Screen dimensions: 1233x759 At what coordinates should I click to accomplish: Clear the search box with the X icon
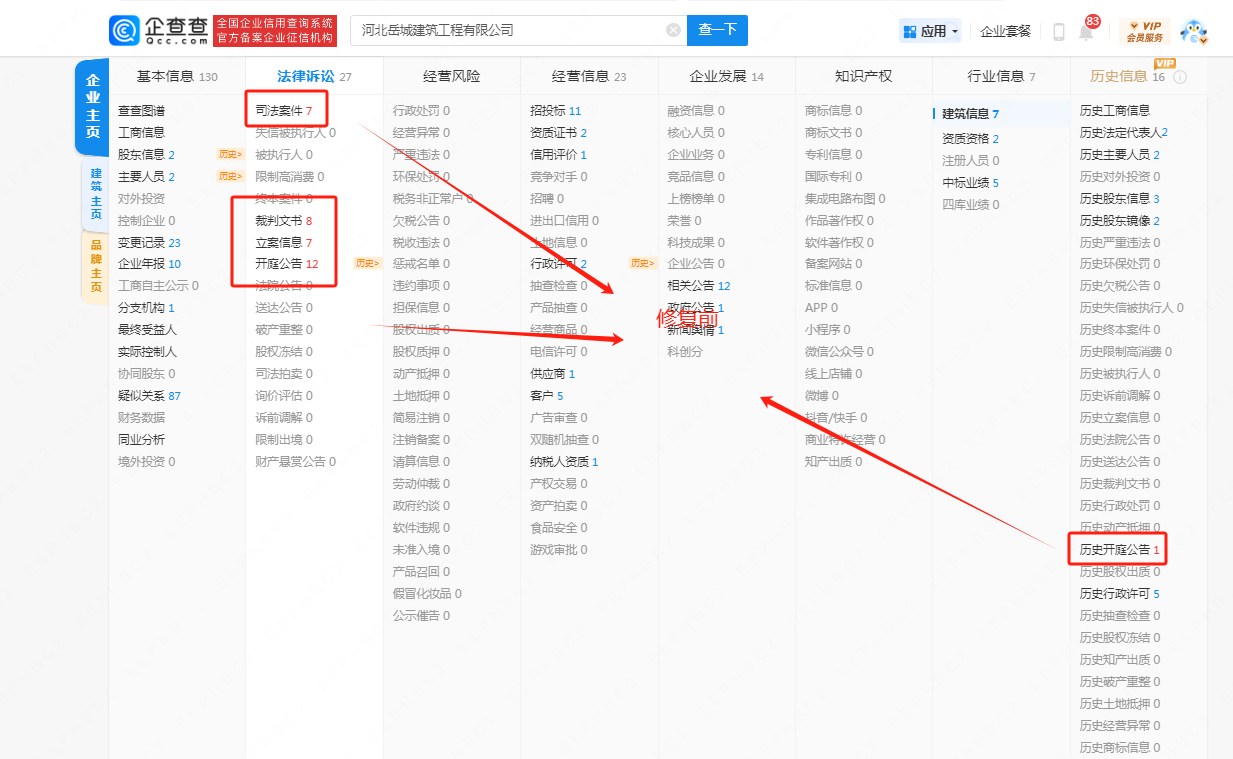pyautogui.click(x=673, y=30)
